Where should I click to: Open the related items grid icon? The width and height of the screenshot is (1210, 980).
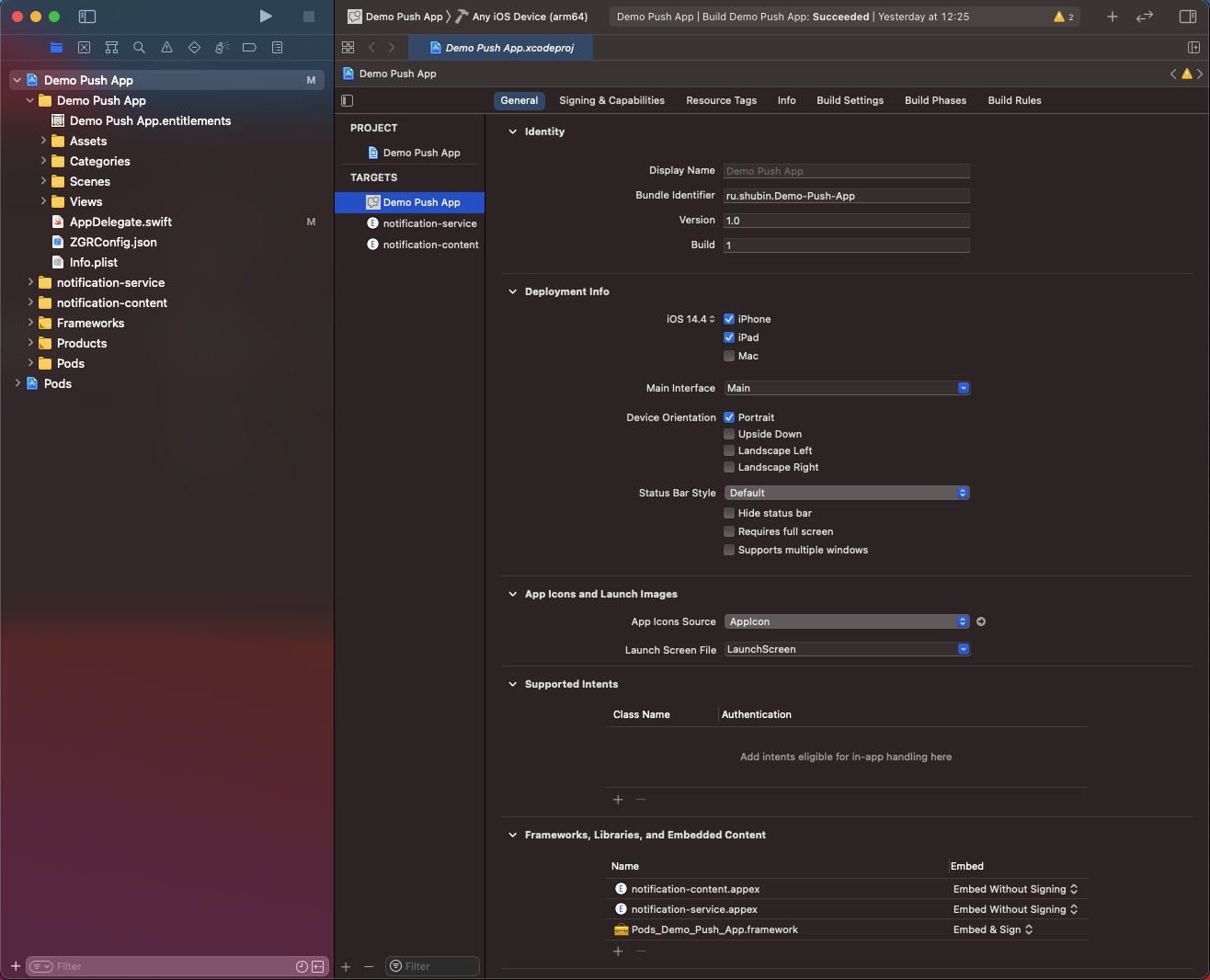[x=348, y=47]
